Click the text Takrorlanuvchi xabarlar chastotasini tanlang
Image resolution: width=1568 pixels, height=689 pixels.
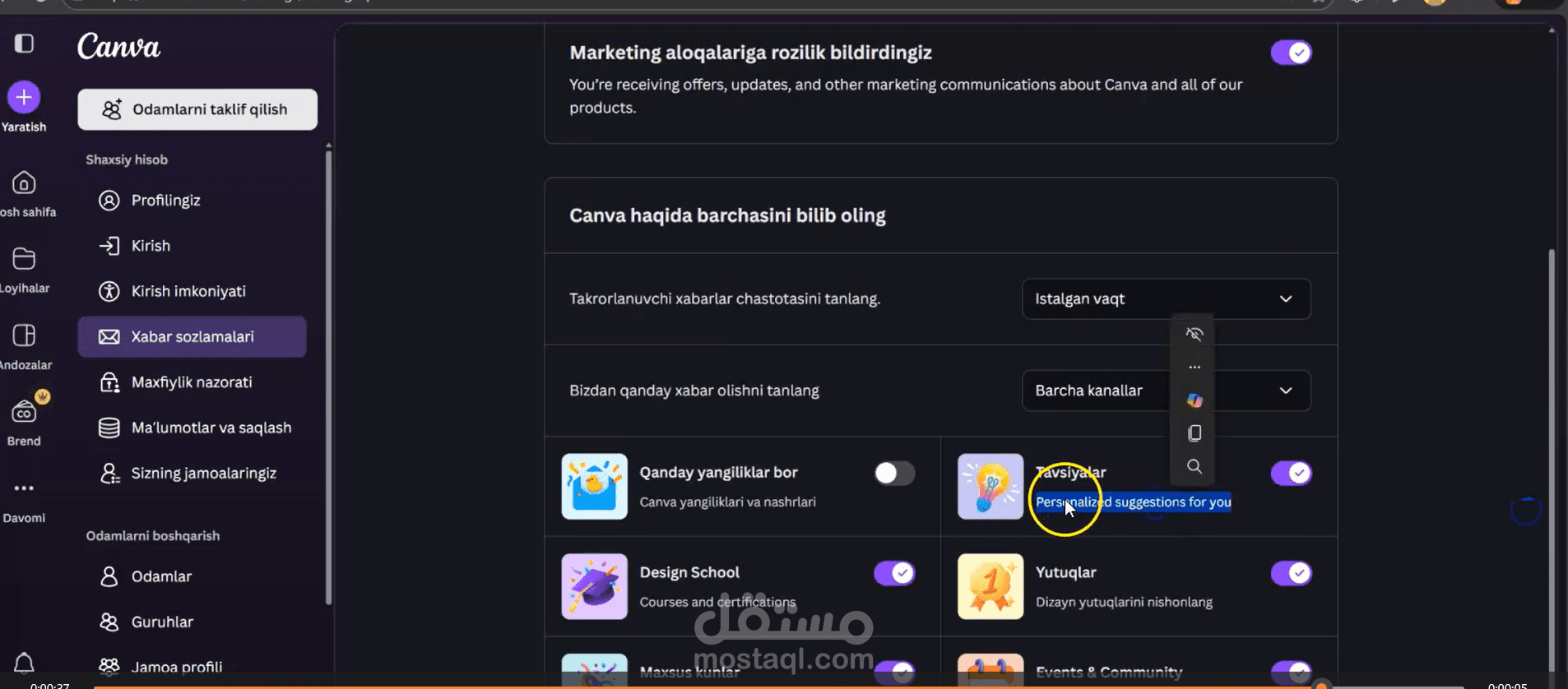click(725, 298)
